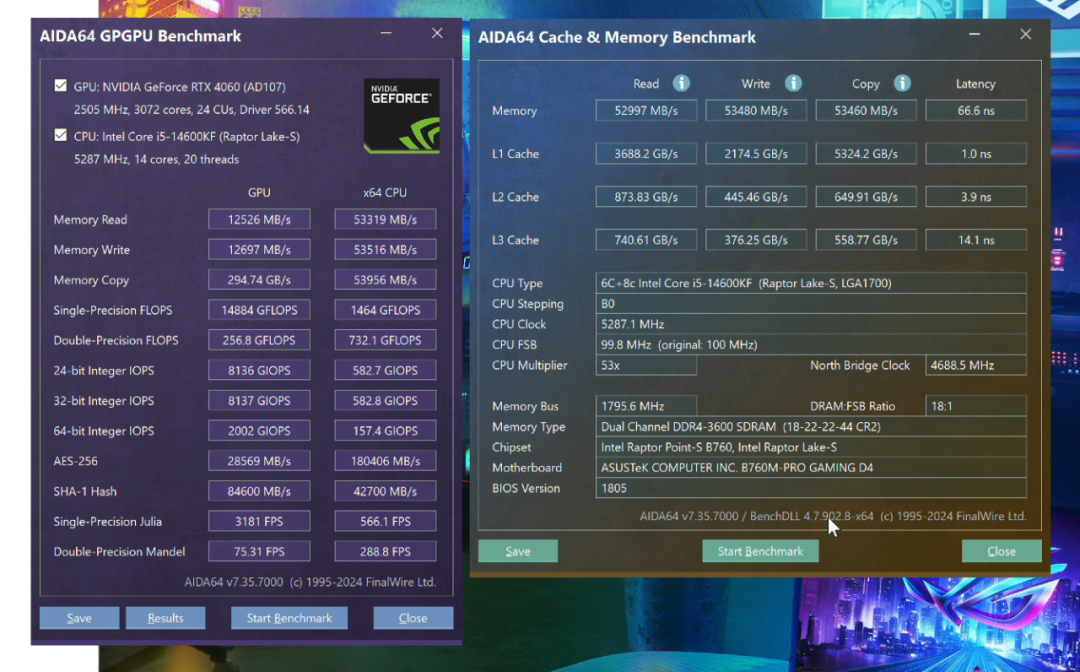Image resolution: width=1080 pixels, height=672 pixels.
Task: Click the Copy info icon
Action: [x=902, y=83]
